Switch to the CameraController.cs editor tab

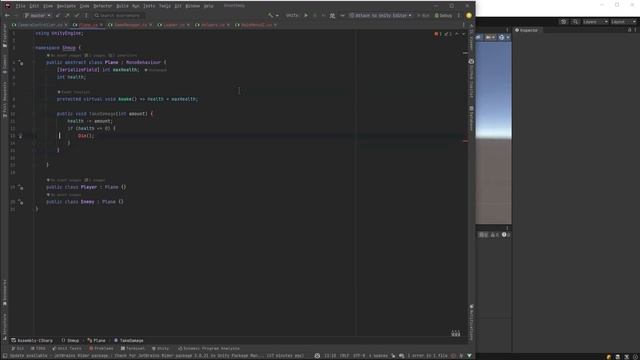point(40,25)
